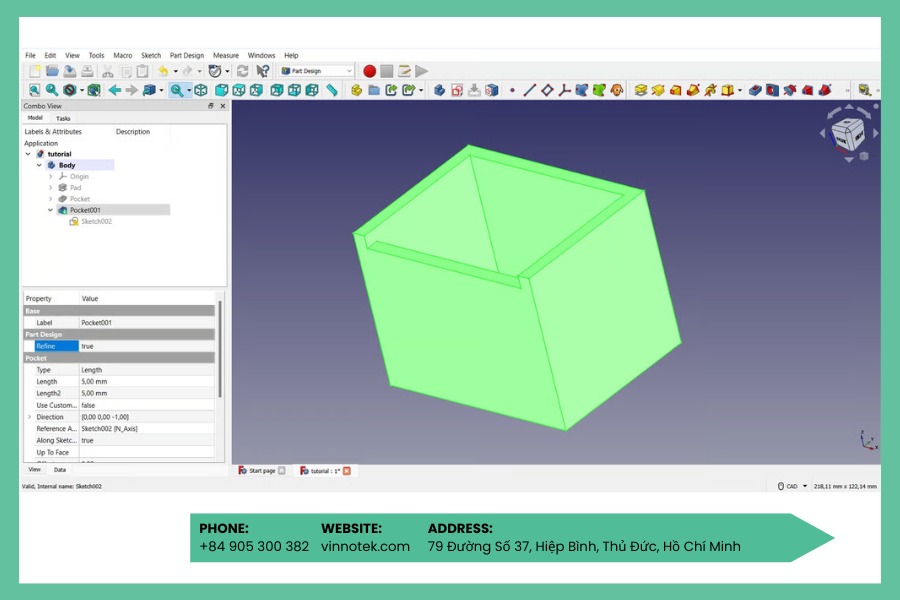Select the Measure distance ruler icon
This screenshot has width=900, height=600.
tap(331, 90)
